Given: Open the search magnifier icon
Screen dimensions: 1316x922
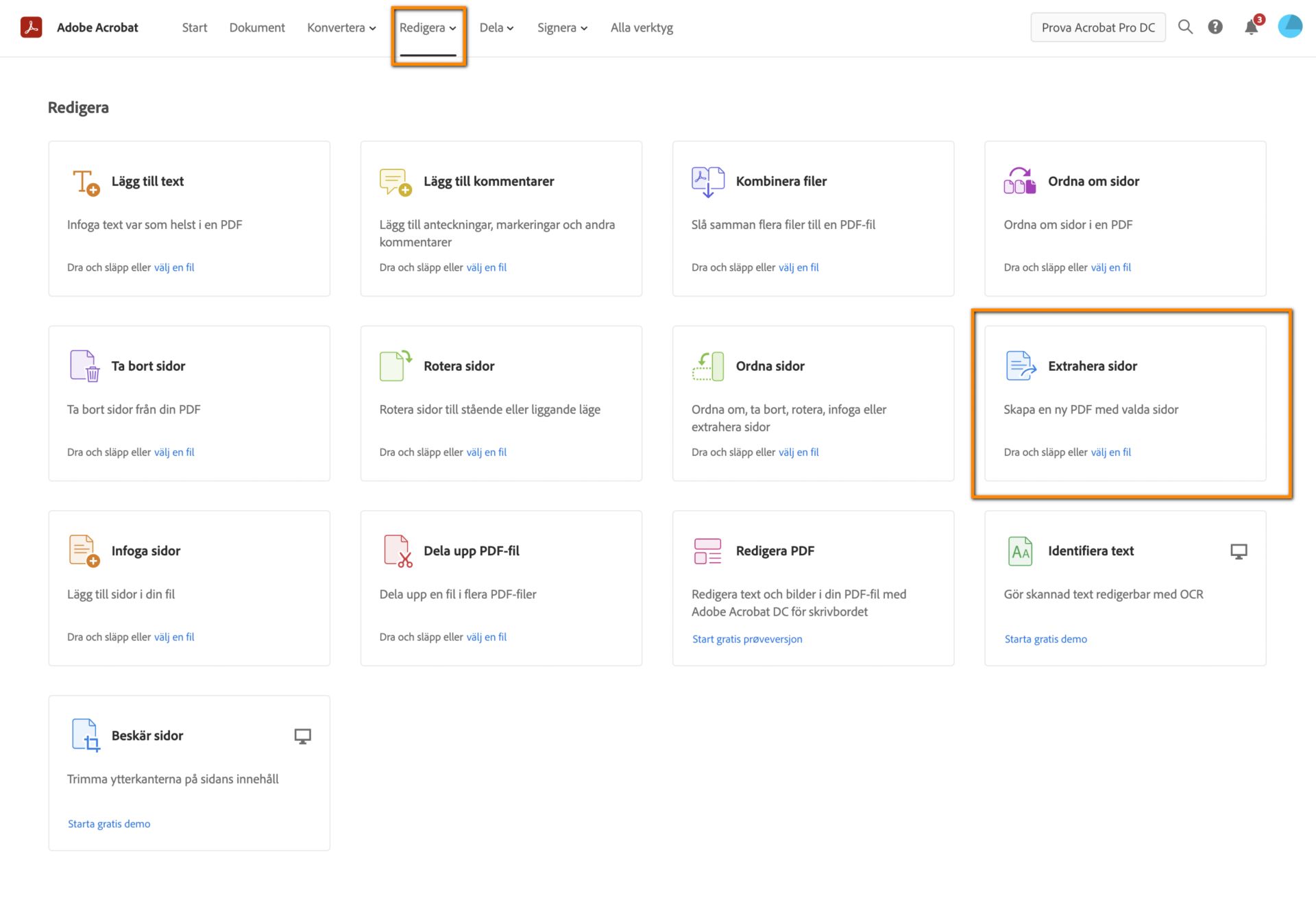Looking at the screenshot, I should click(x=1185, y=27).
